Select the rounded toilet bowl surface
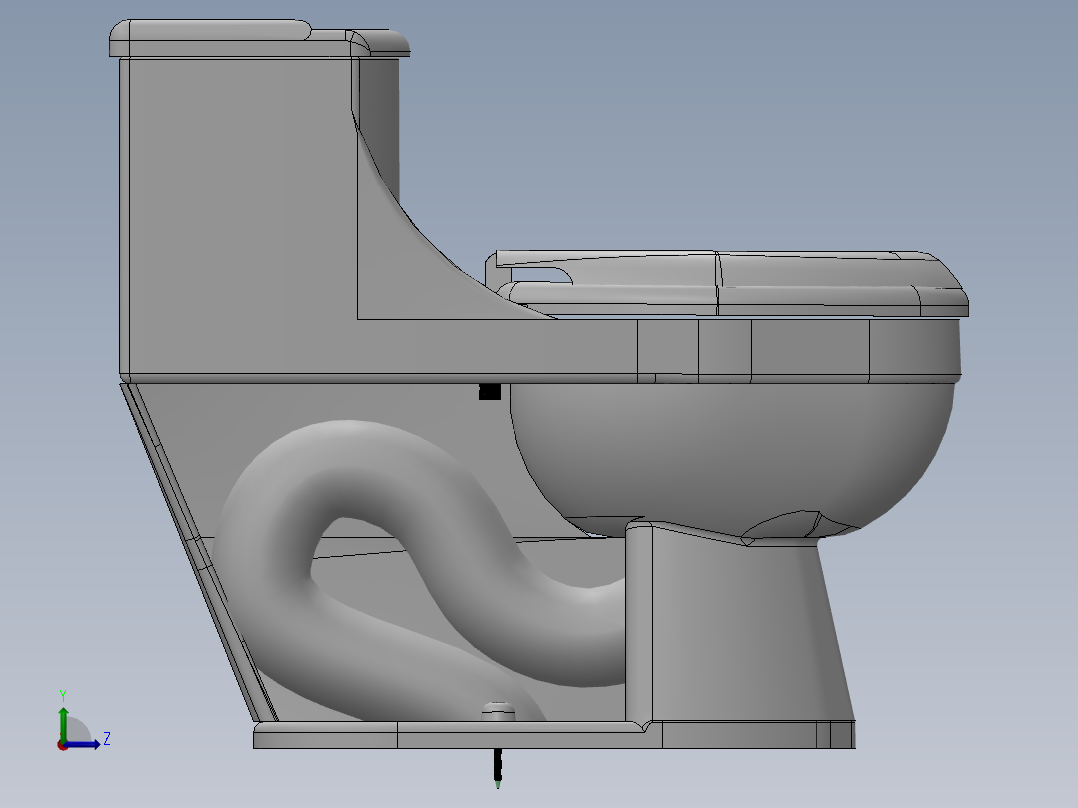 (x=732, y=457)
